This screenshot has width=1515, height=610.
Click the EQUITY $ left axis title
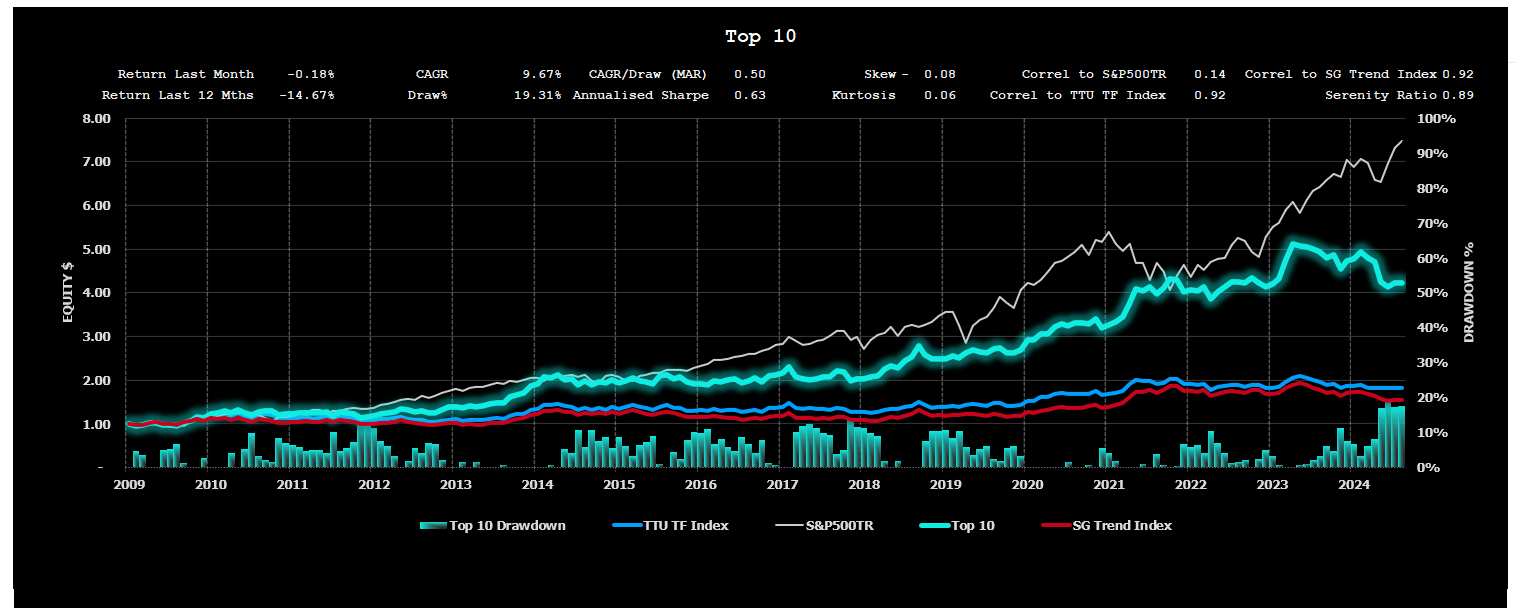68,292
